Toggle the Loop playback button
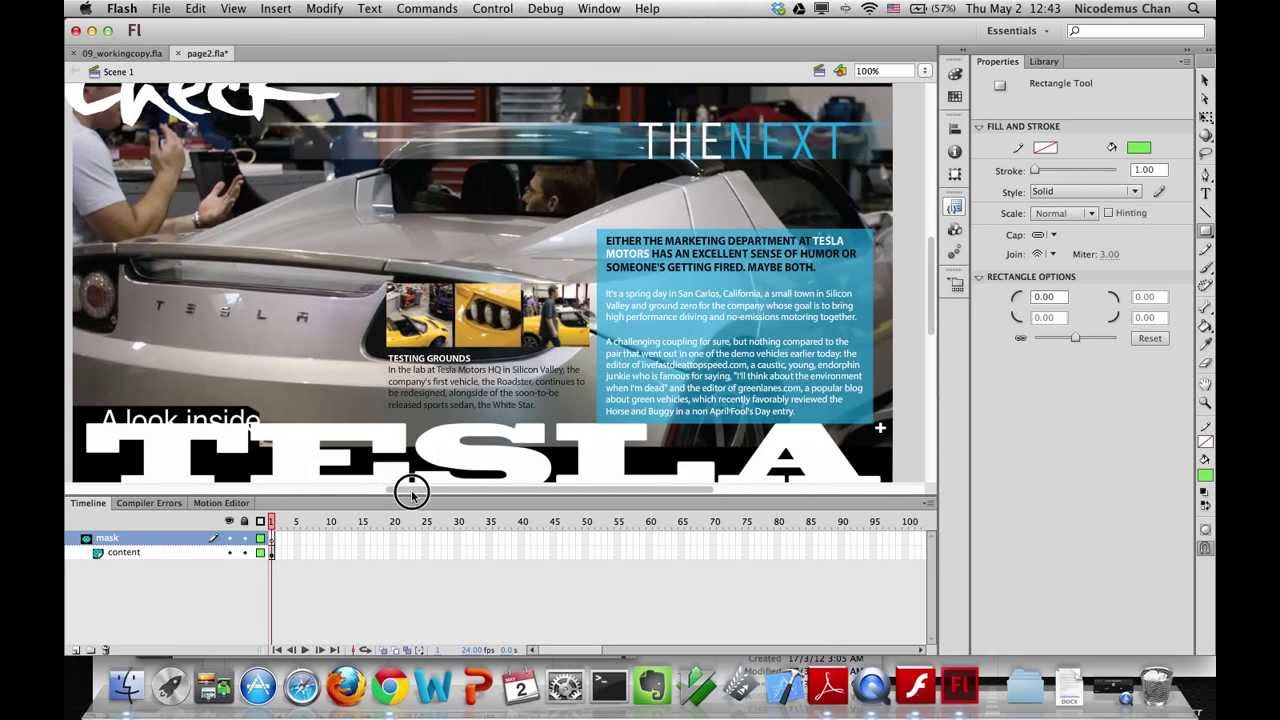The width and height of the screenshot is (1280, 720). click(x=366, y=650)
